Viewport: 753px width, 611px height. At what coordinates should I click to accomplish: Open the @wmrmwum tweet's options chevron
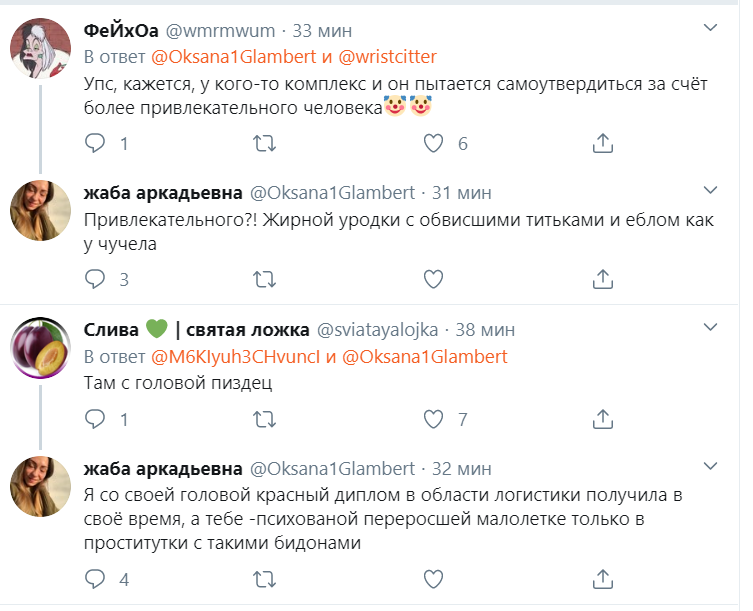tap(710, 28)
